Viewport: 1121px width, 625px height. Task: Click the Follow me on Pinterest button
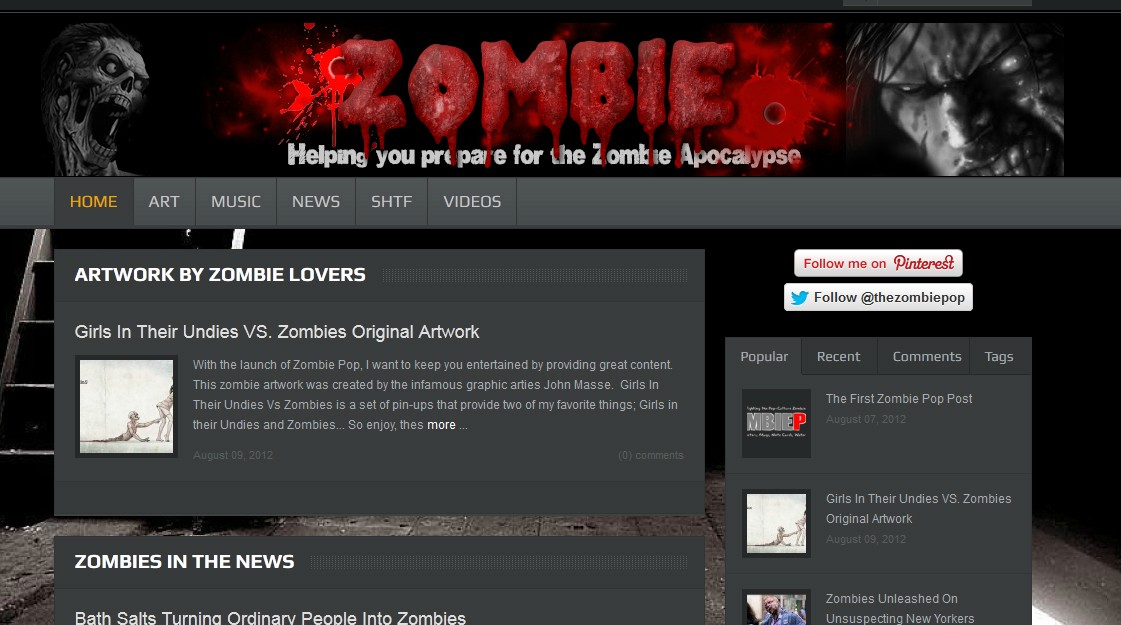coord(878,263)
